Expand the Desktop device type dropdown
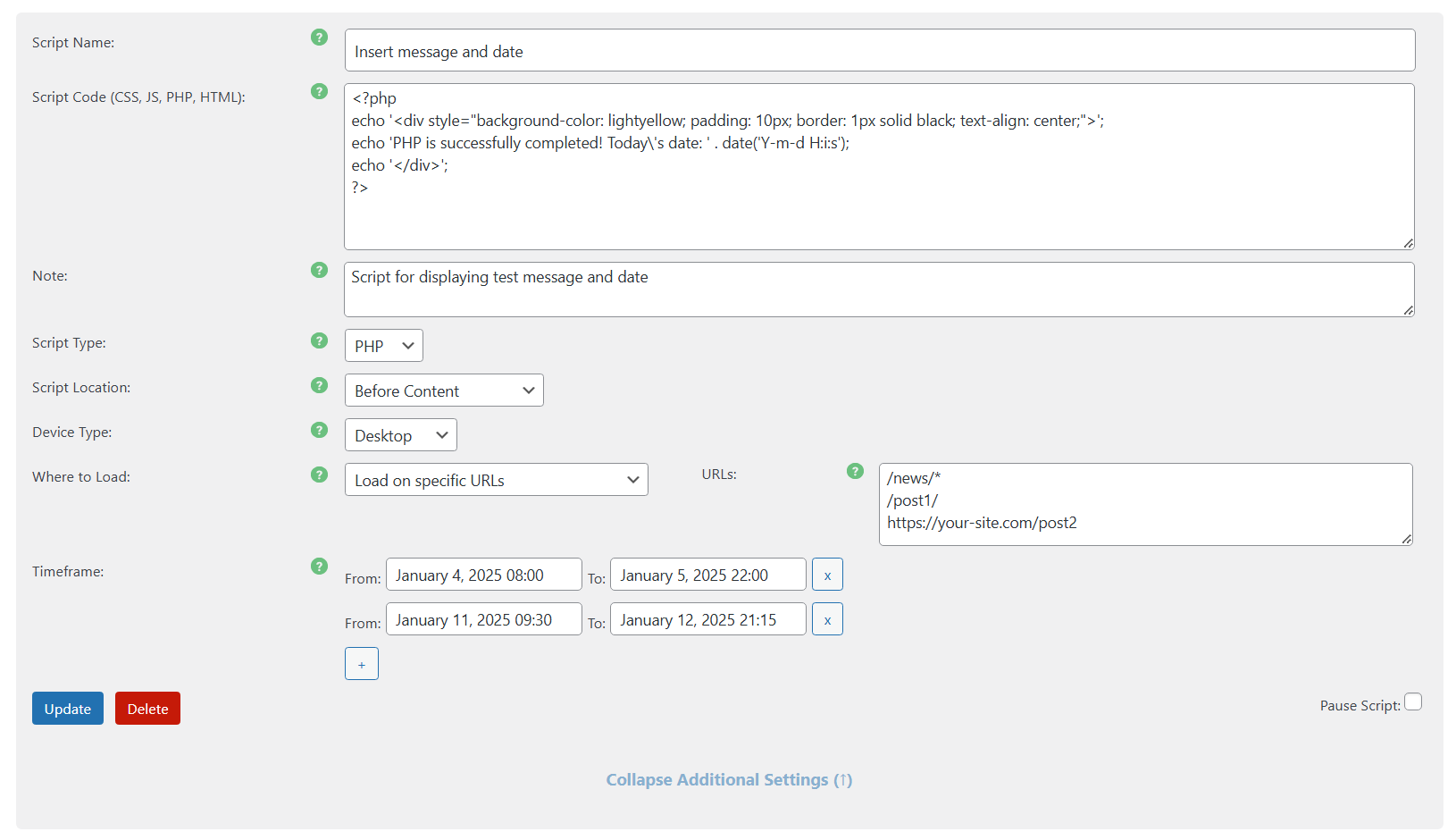Image resolution: width=1456 pixels, height=840 pixels. click(x=400, y=435)
